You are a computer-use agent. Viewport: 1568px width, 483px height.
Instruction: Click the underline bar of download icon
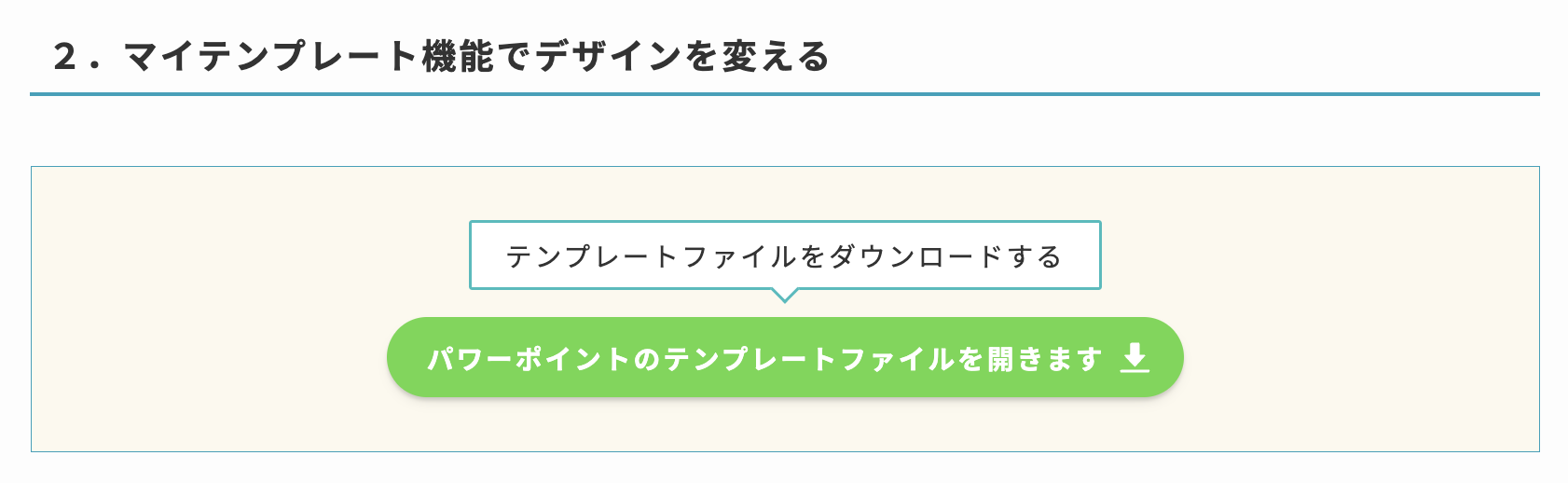1135,370
